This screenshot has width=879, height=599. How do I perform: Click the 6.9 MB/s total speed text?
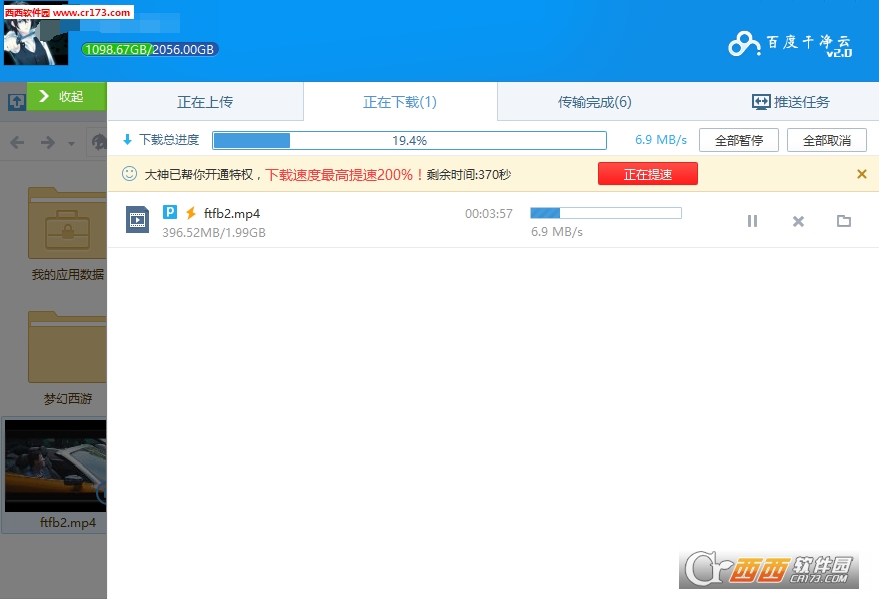point(661,140)
